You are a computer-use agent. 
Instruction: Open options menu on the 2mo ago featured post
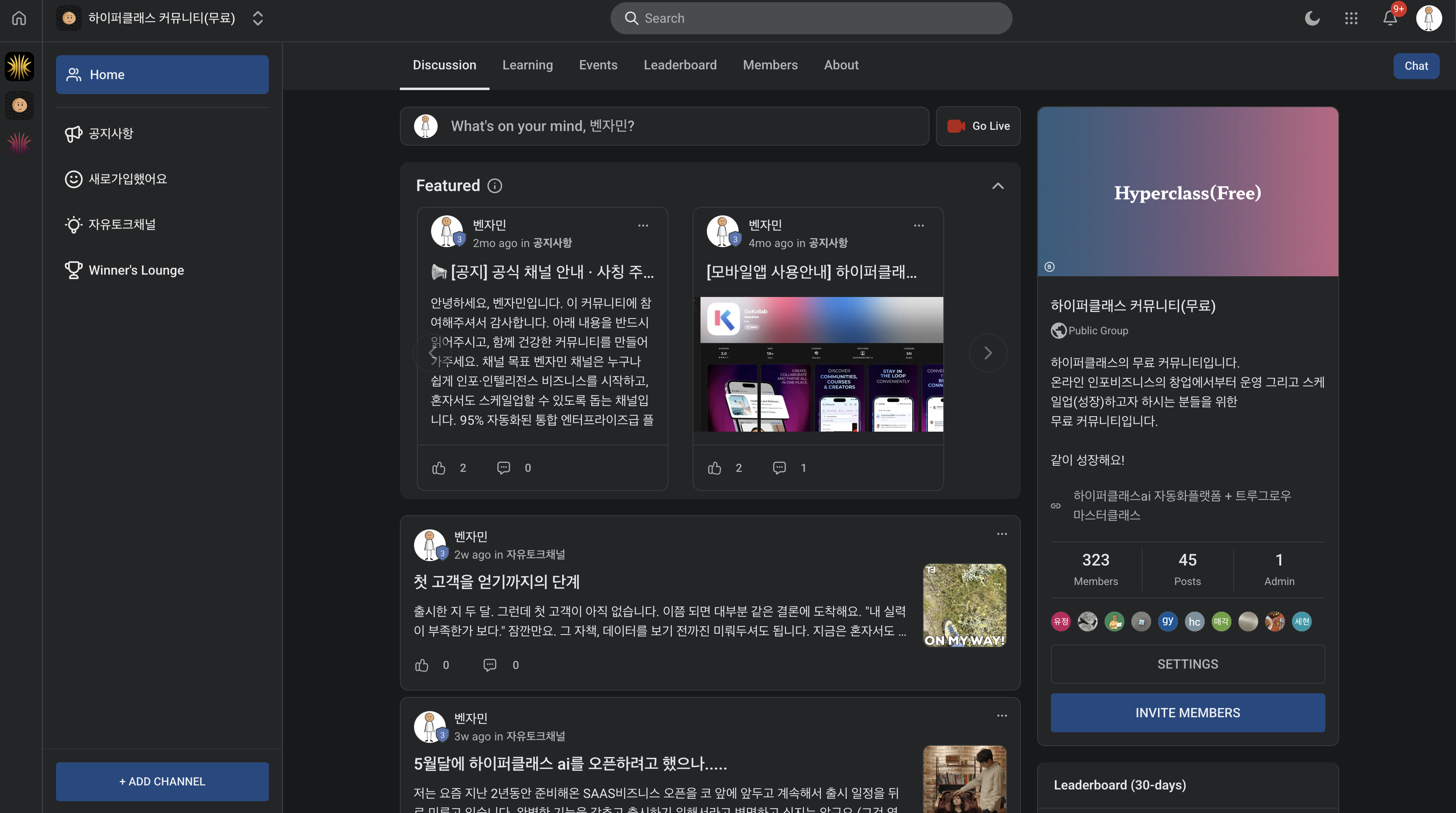pyautogui.click(x=643, y=226)
